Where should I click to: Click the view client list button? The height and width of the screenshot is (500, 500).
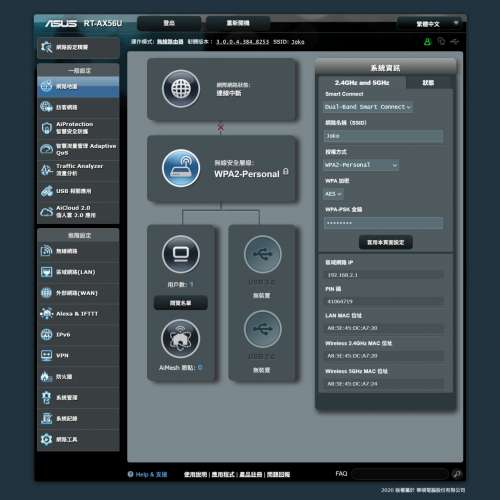point(181,303)
